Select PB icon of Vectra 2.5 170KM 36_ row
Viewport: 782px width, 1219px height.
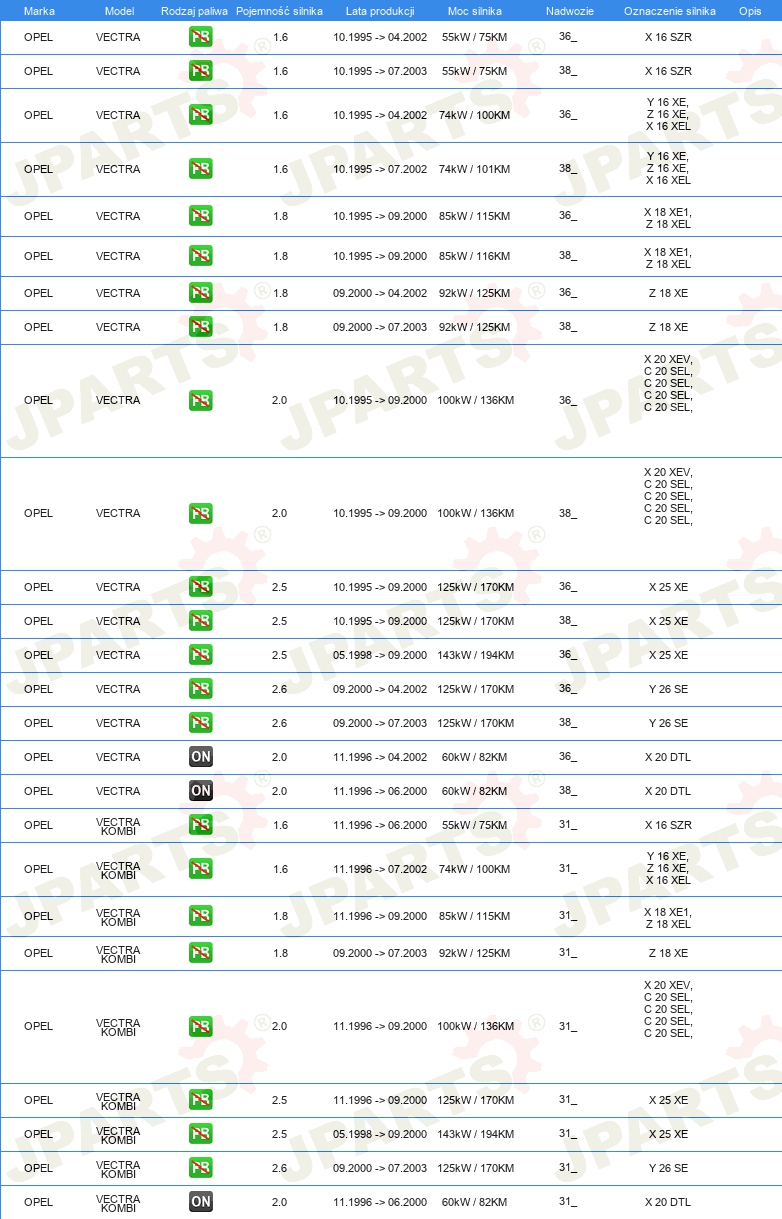[200, 587]
